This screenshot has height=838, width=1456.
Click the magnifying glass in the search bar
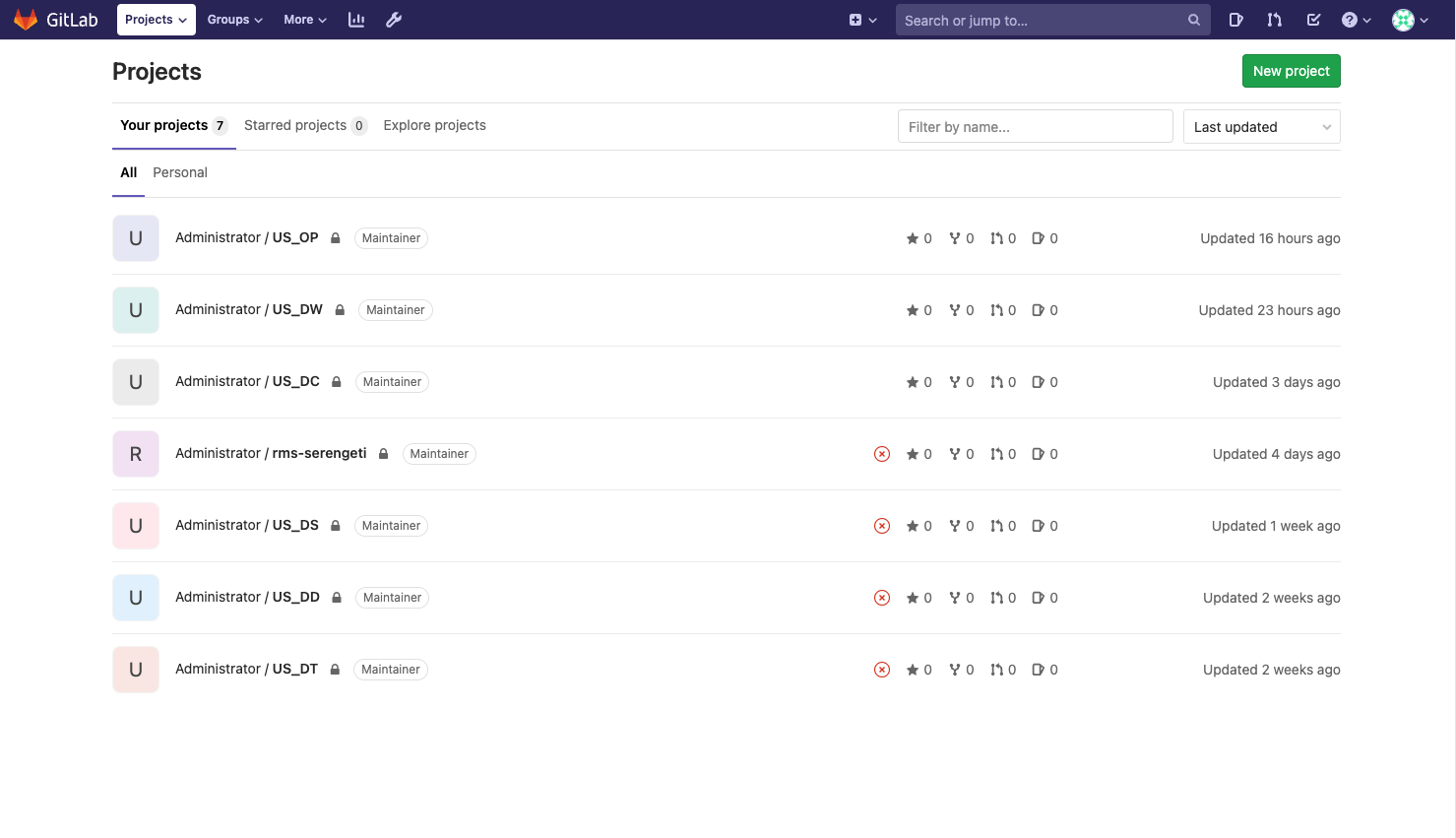tap(1193, 20)
